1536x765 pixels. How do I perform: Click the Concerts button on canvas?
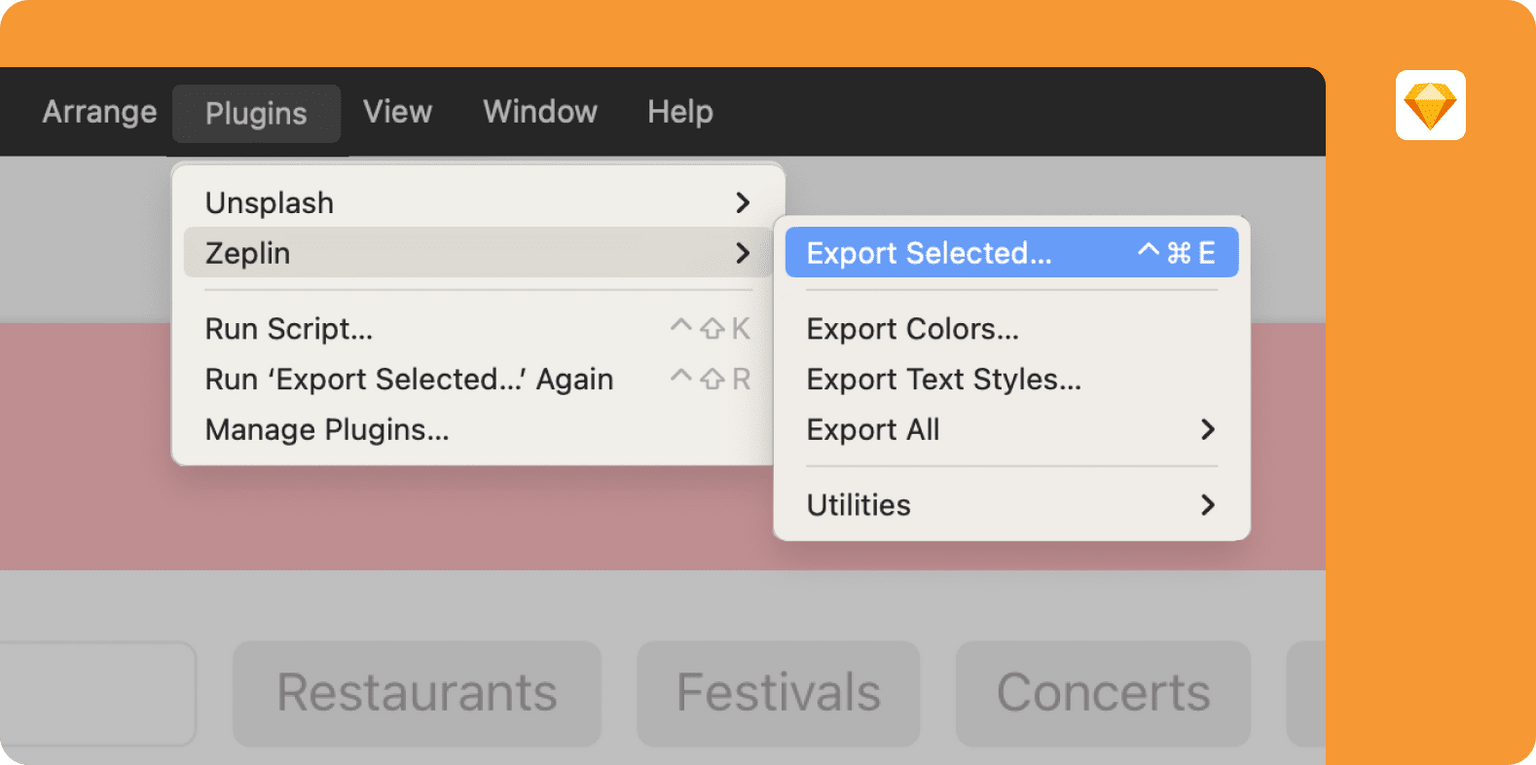(1103, 693)
